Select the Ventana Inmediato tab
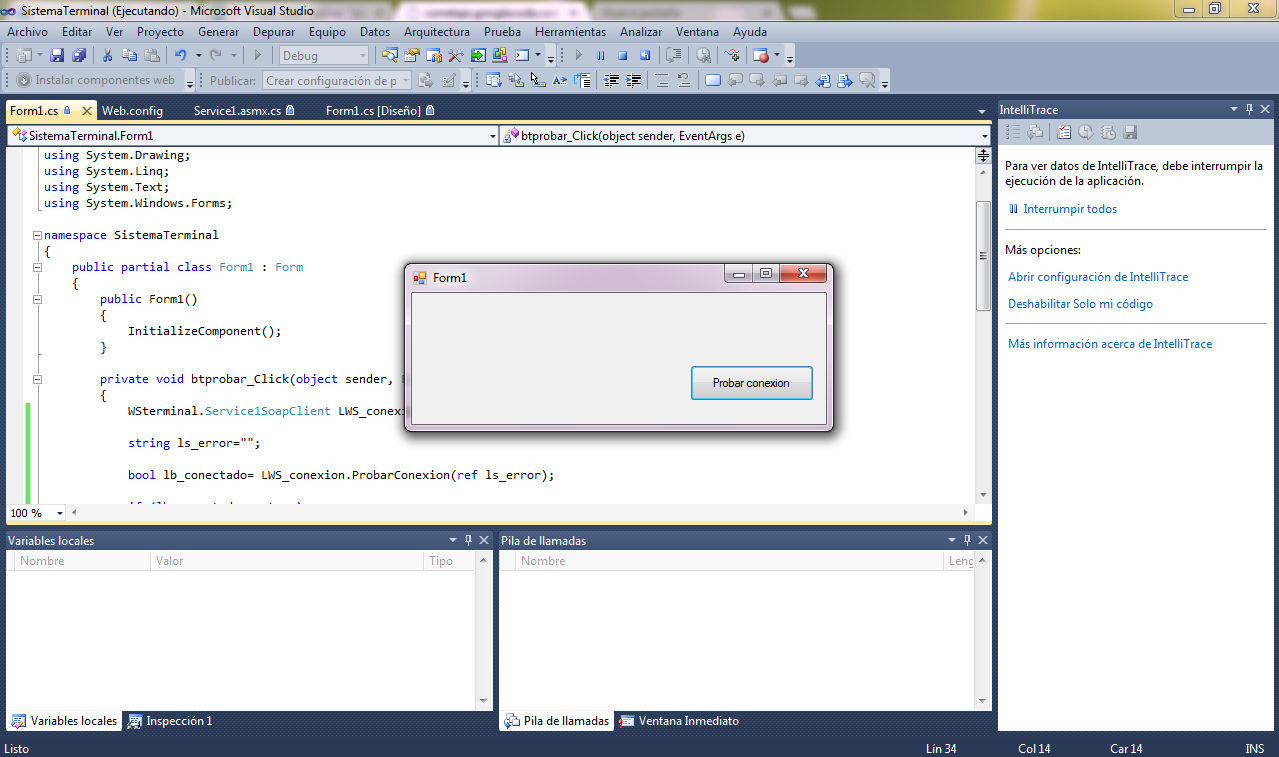Viewport: 1279px width, 757px height. [x=679, y=721]
